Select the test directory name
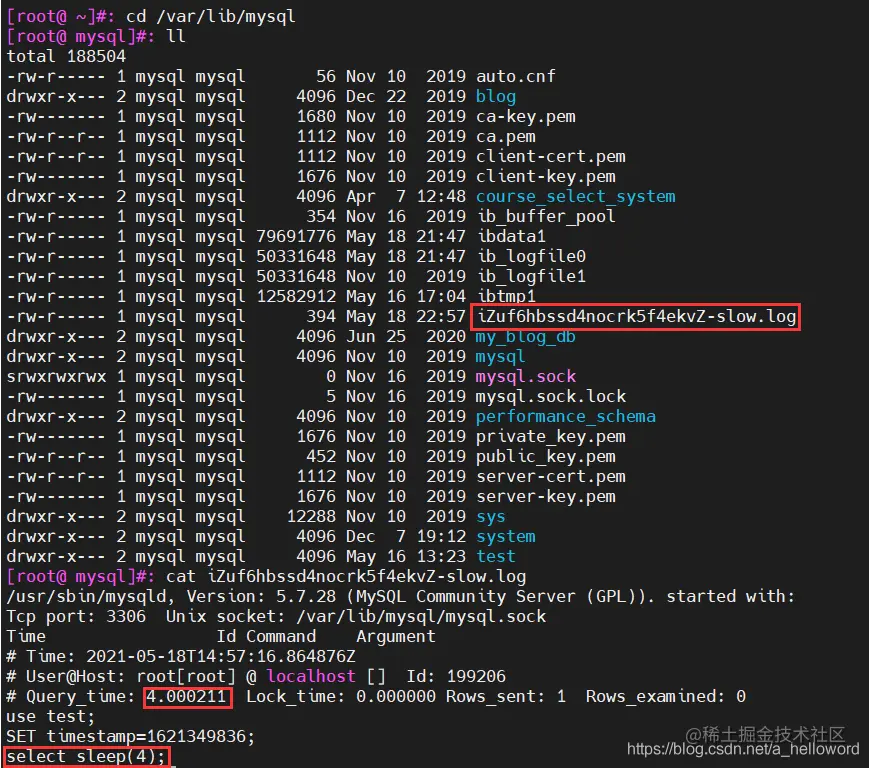This screenshot has width=869, height=768. point(495,556)
